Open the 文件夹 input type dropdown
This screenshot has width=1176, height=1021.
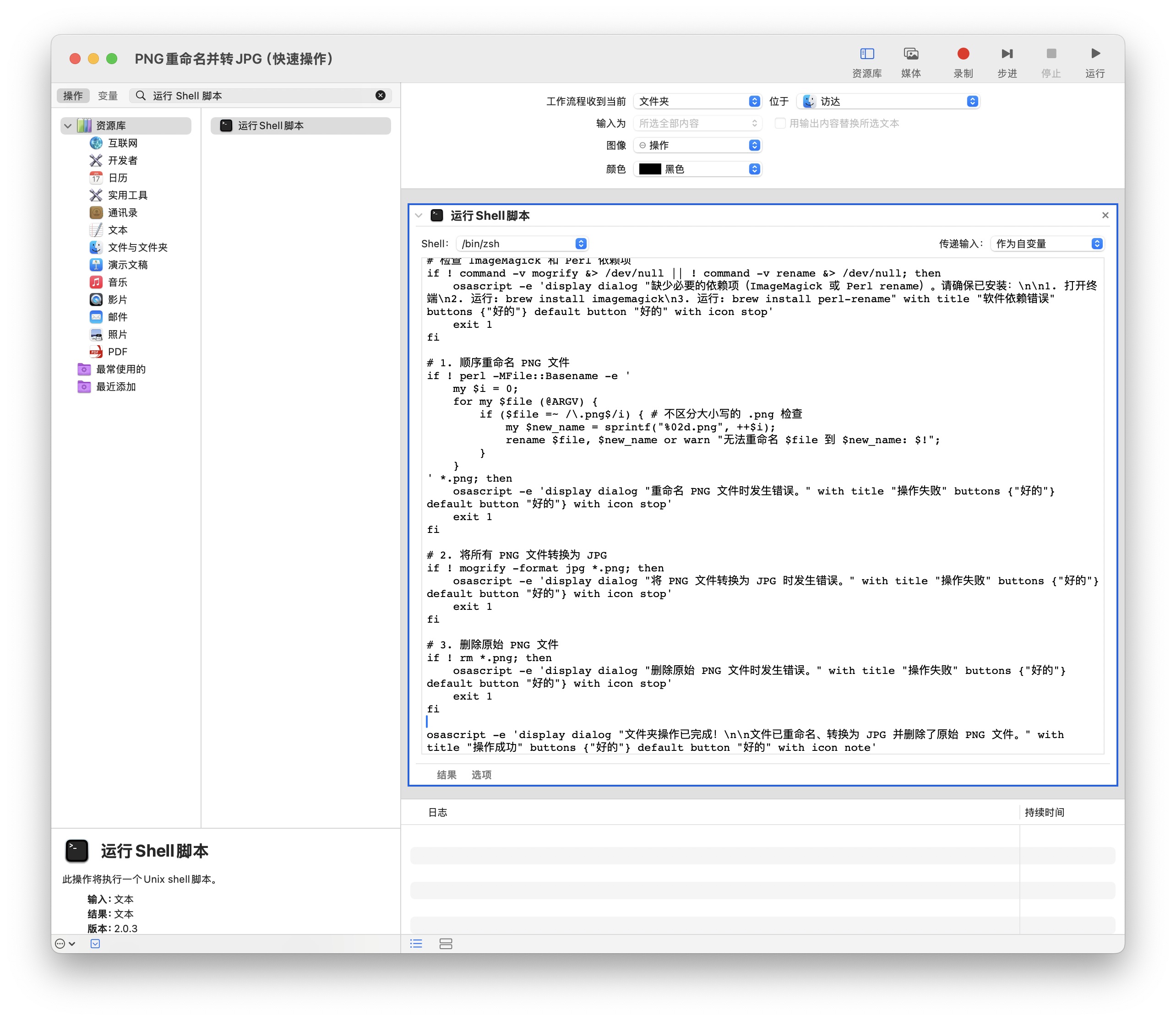(697, 101)
